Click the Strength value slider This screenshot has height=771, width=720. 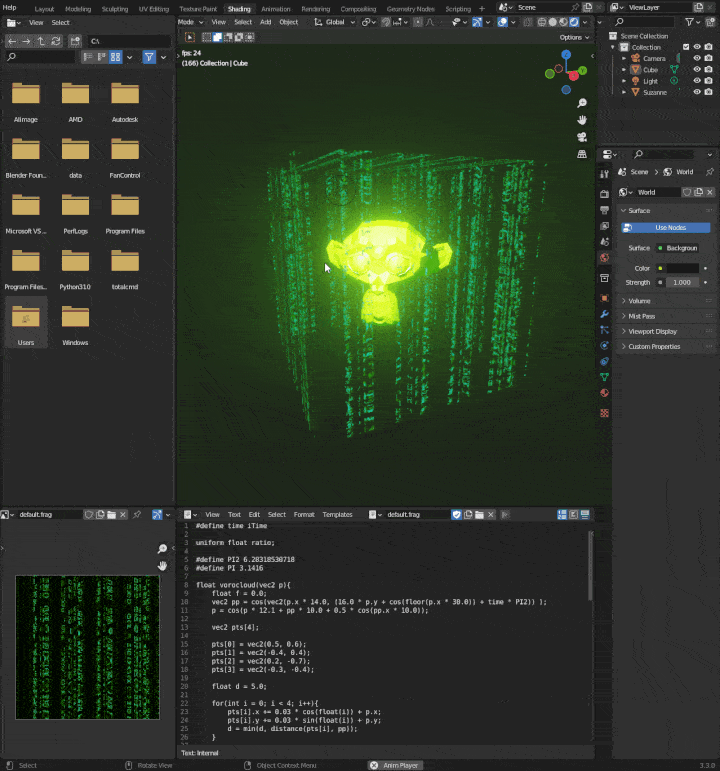pos(683,283)
